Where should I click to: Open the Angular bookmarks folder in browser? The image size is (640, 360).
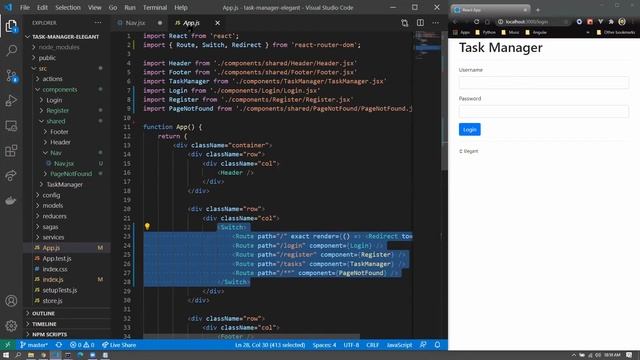pos(536,32)
